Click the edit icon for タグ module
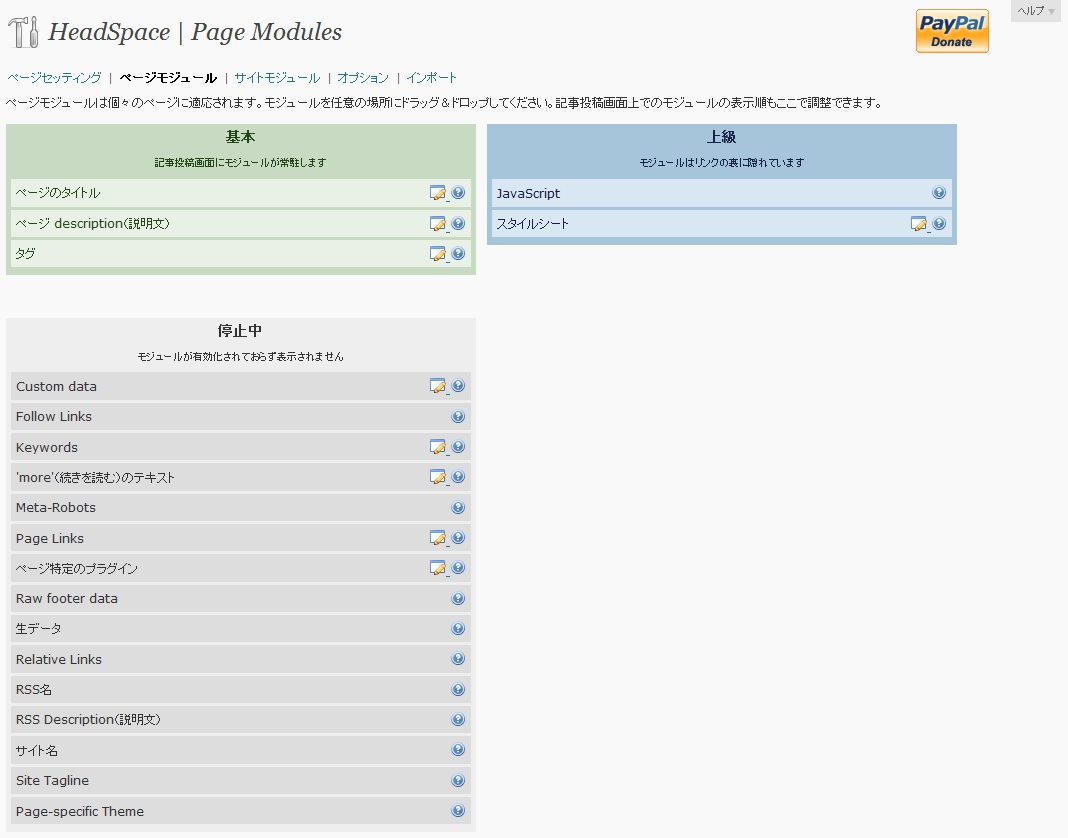Image resolution: width=1068 pixels, height=838 pixels. (x=438, y=253)
